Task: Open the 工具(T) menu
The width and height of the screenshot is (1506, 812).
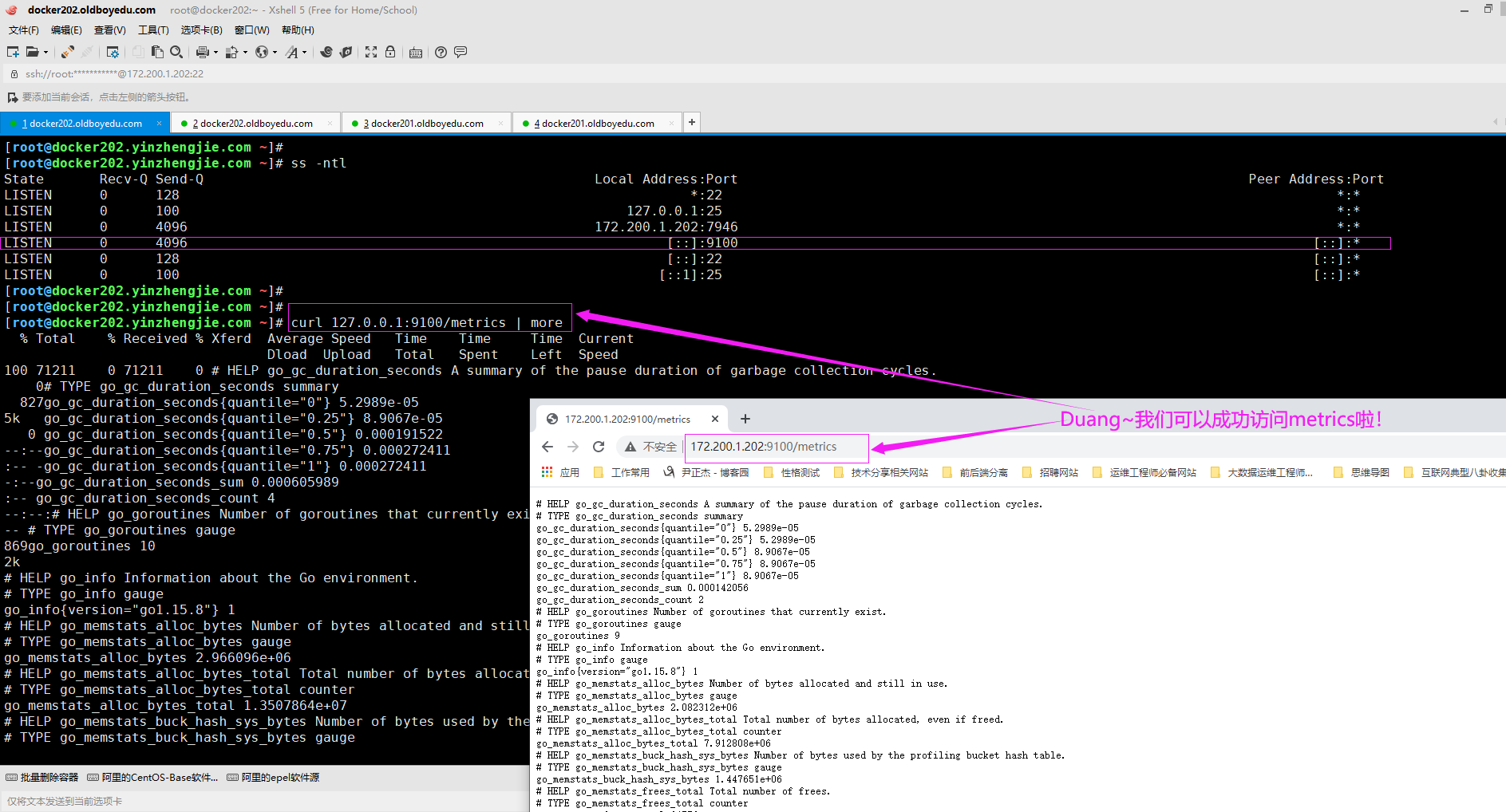Action: (153, 30)
